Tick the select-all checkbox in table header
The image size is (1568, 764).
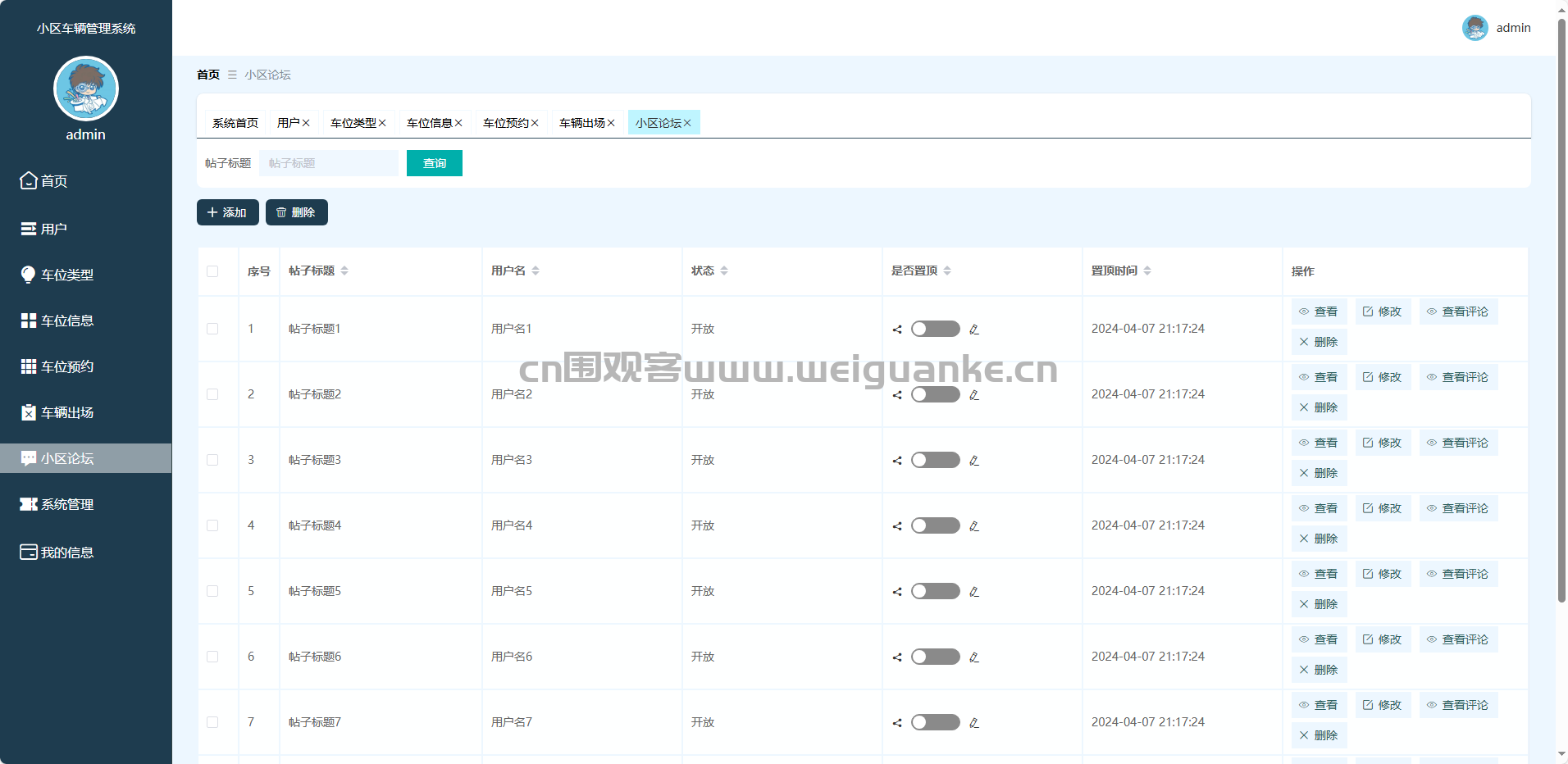212,271
